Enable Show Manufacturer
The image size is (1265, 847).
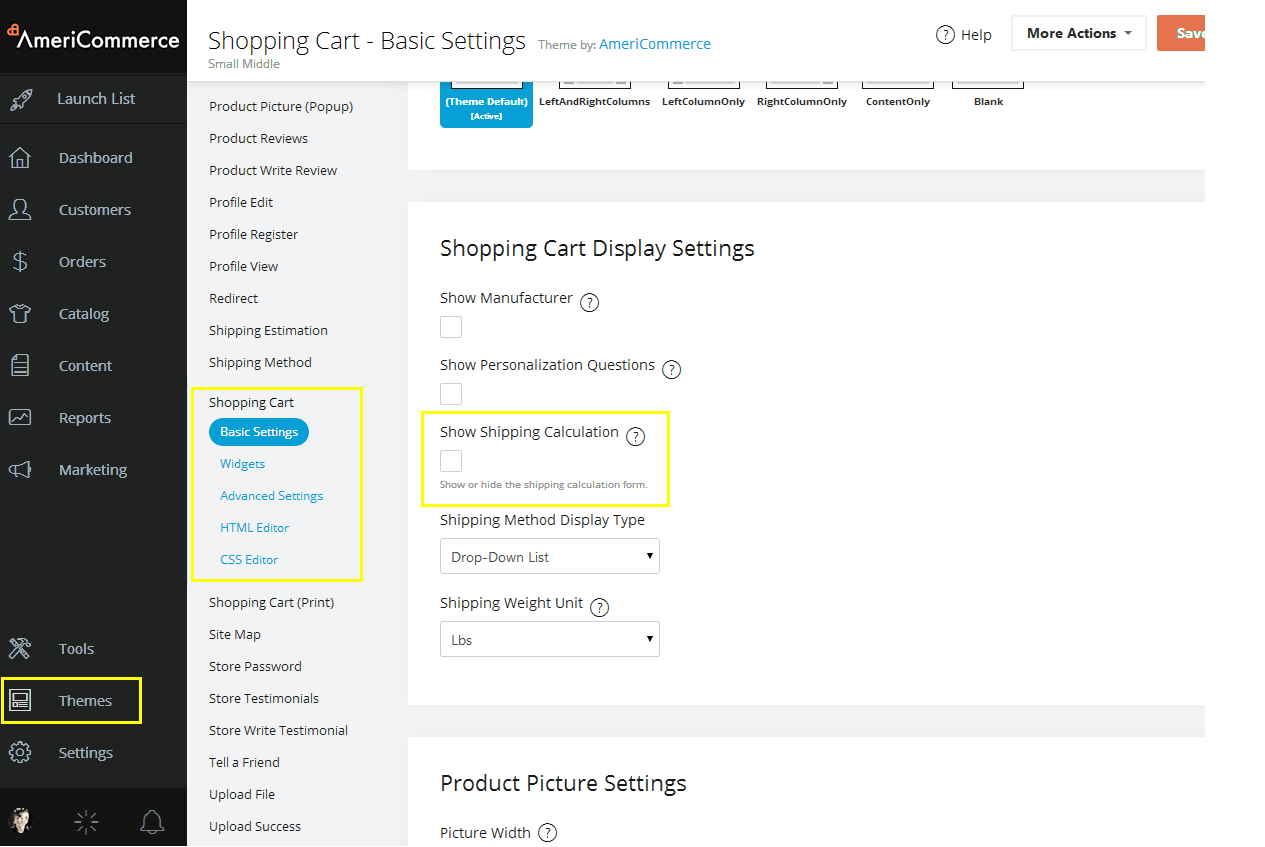tap(450, 326)
